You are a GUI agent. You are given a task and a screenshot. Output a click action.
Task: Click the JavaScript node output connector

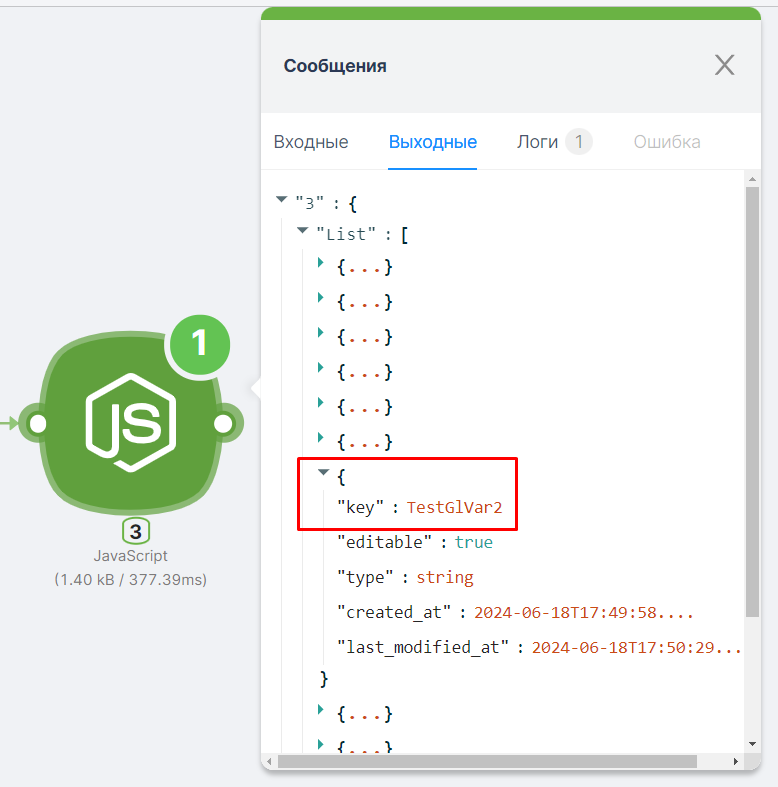click(224, 424)
